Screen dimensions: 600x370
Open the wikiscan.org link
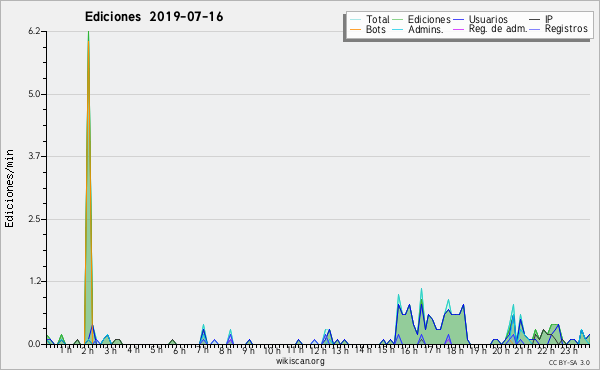[x=300, y=361]
